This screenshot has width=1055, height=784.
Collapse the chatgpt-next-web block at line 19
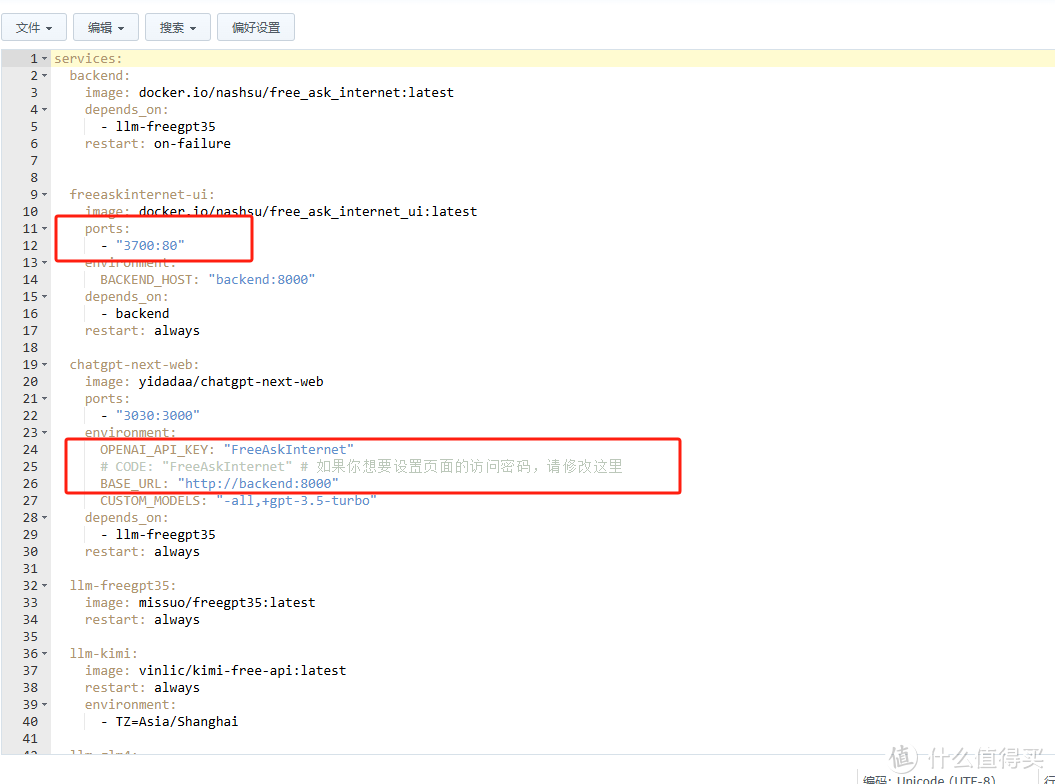[45, 365]
